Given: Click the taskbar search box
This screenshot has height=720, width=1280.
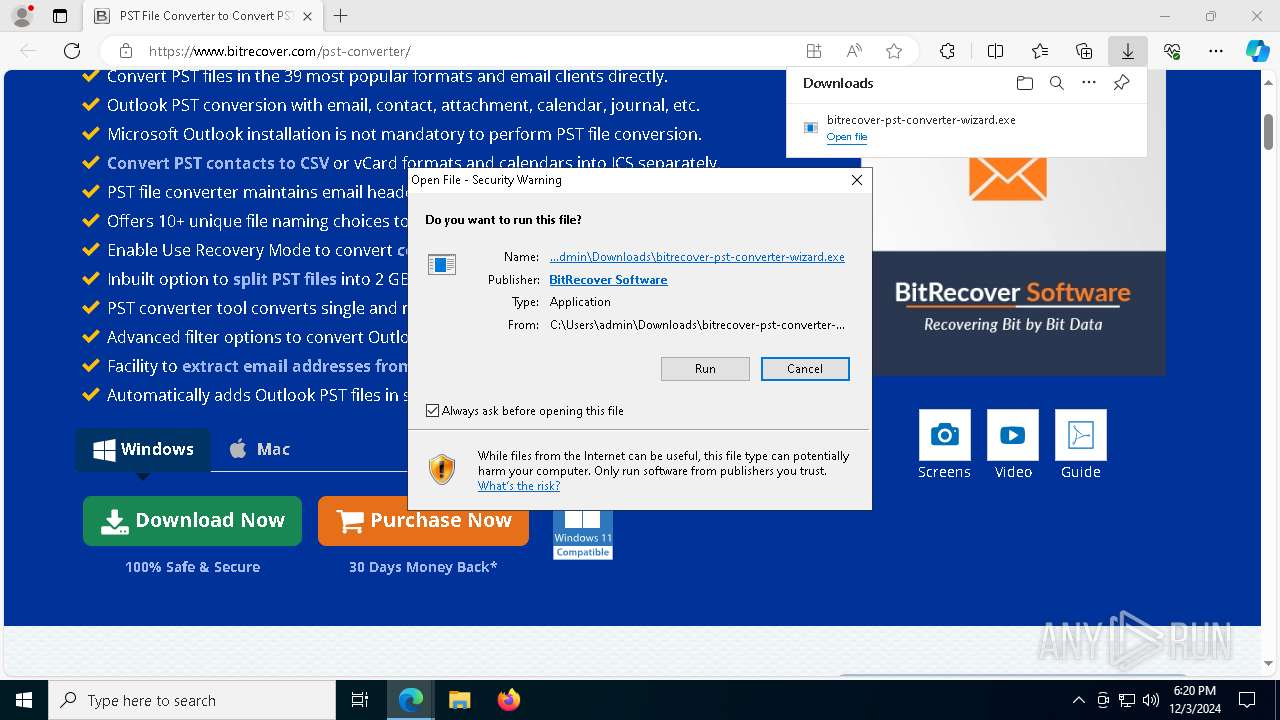Looking at the screenshot, I should (x=192, y=700).
